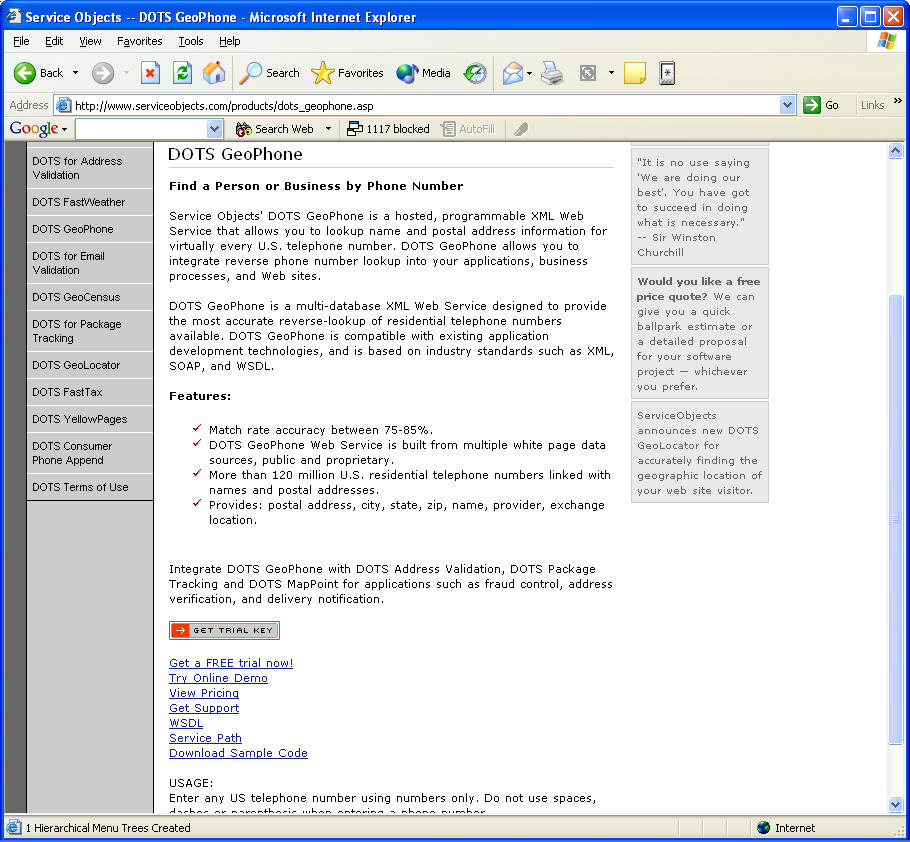Click Search Web on Google toolbar
Viewport: 910px width, 842px height.
pyautogui.click(x=275, y=129)
